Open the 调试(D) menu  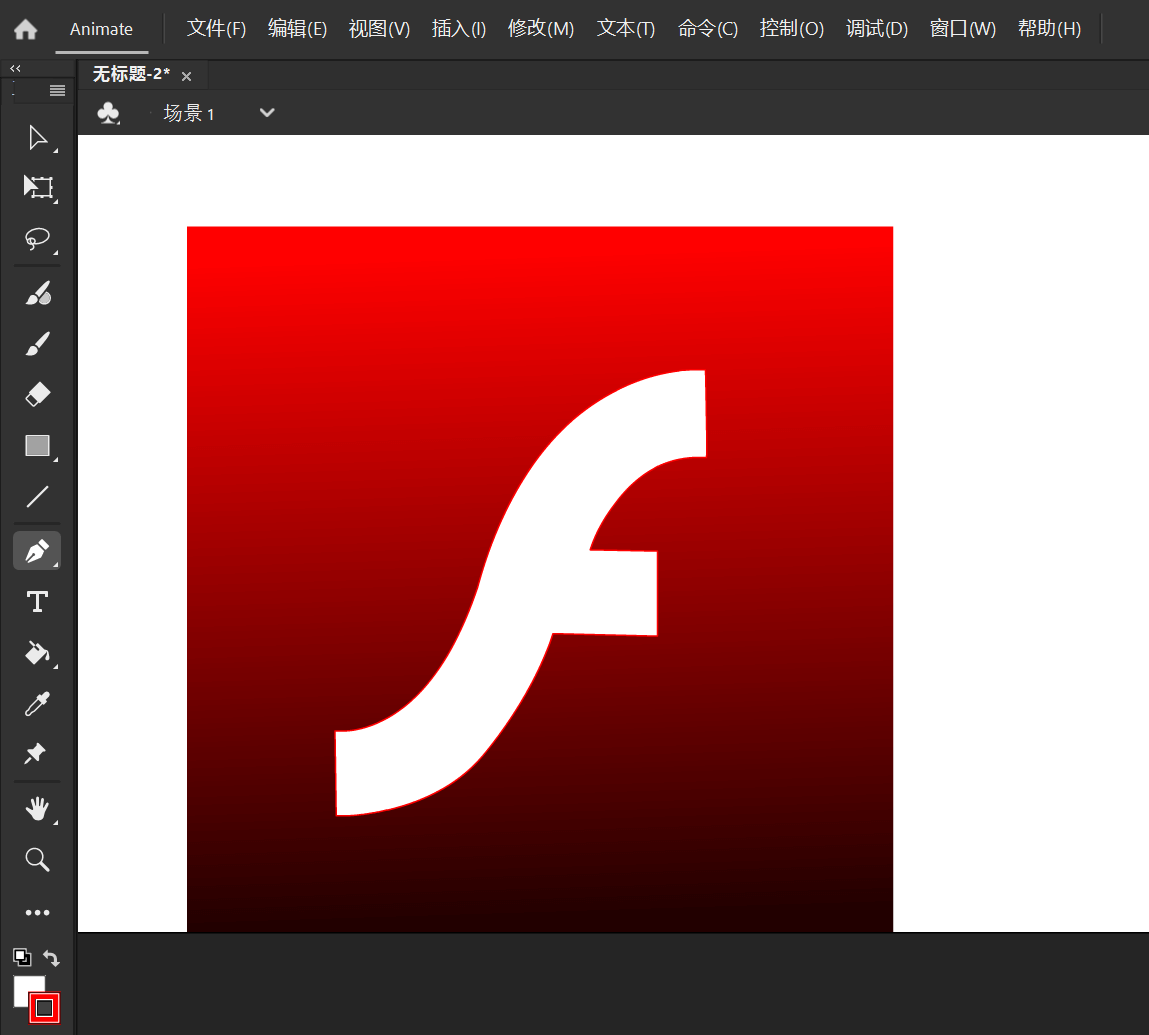click(877, 29)
